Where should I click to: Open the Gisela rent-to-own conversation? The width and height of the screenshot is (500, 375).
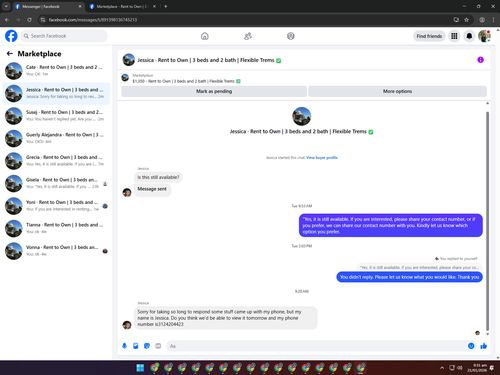[x=56, y=183]
